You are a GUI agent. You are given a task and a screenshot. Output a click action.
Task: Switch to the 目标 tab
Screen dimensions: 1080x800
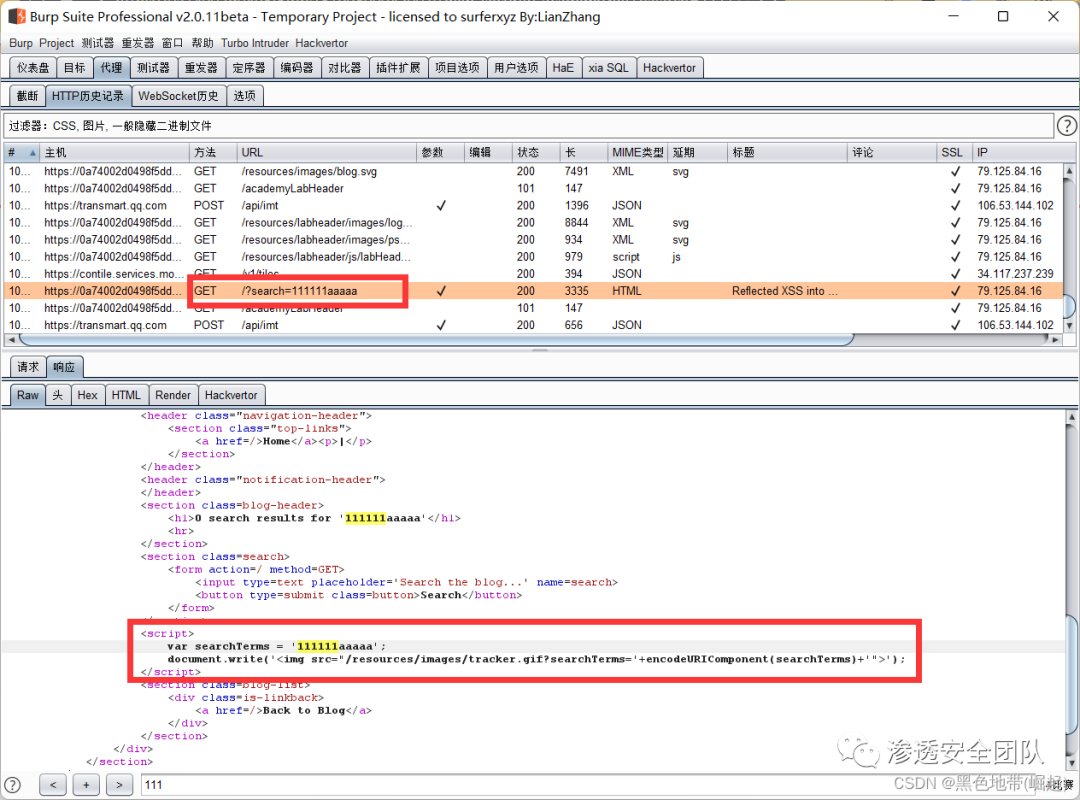click(x=74, y=68)
